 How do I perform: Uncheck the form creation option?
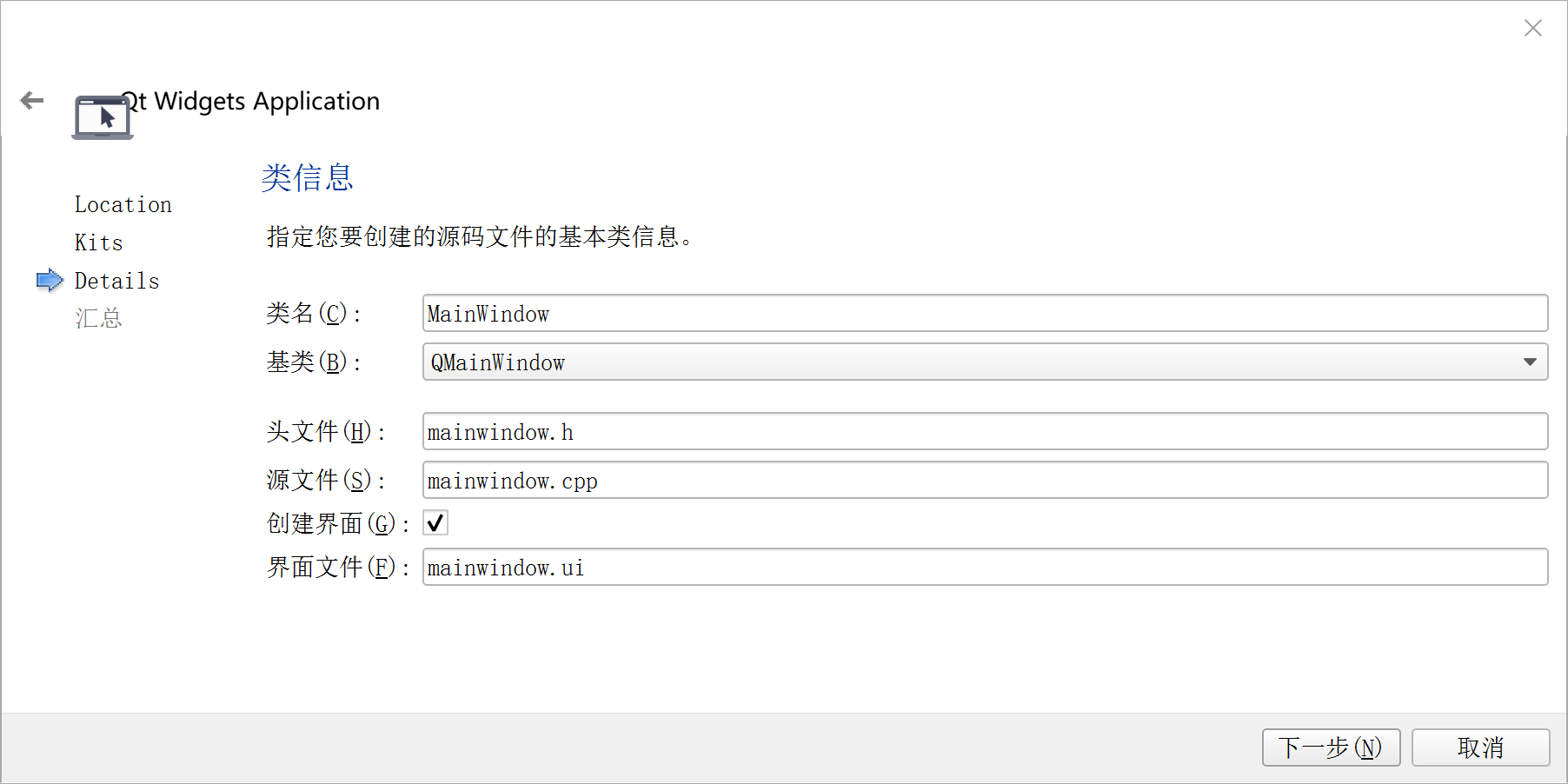(435, 522)
